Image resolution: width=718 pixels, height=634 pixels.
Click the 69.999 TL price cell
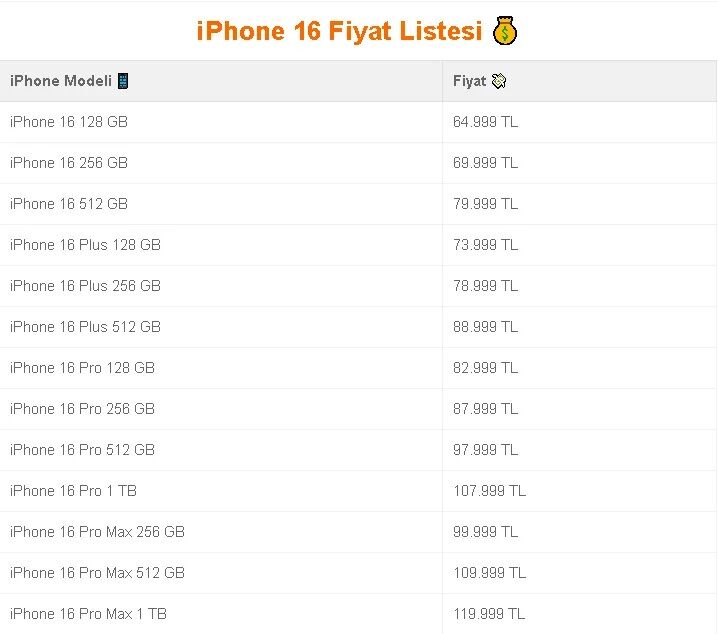[x=485, y=163]
